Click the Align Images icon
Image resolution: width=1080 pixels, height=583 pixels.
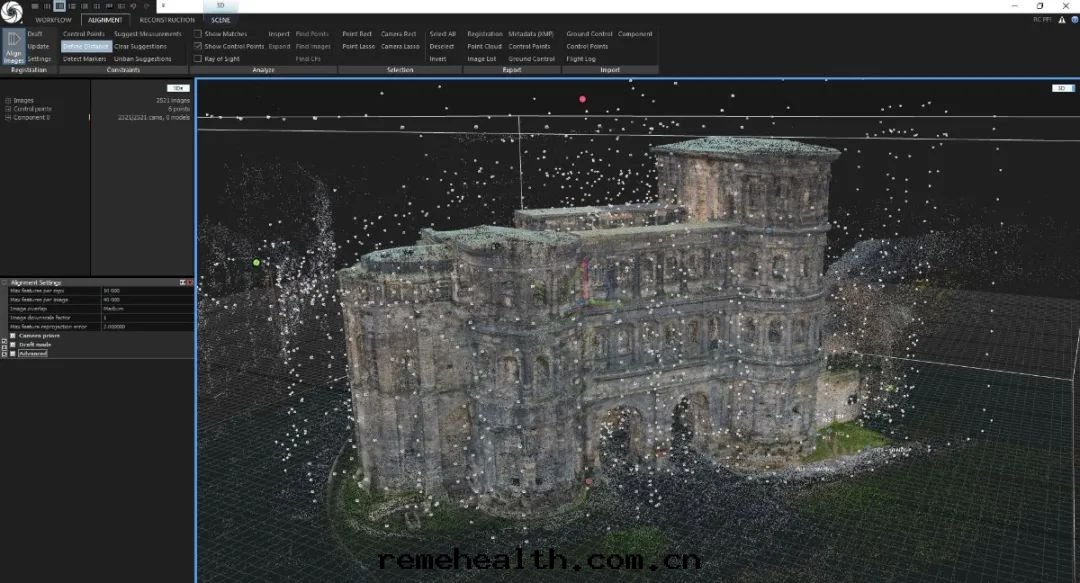[14, 47]
